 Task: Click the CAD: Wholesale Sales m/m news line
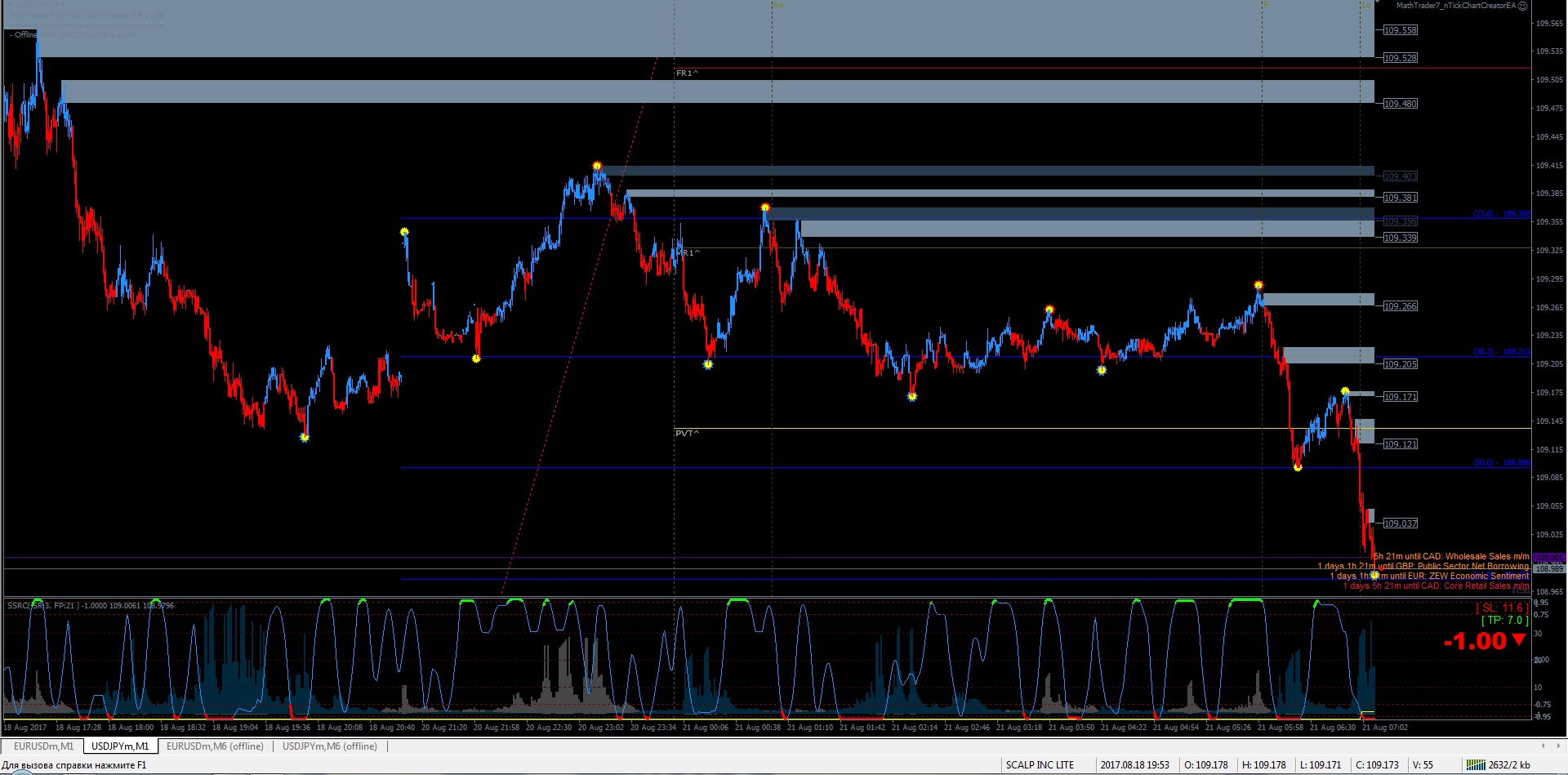pyautogui.click(x=1452, y=557)
